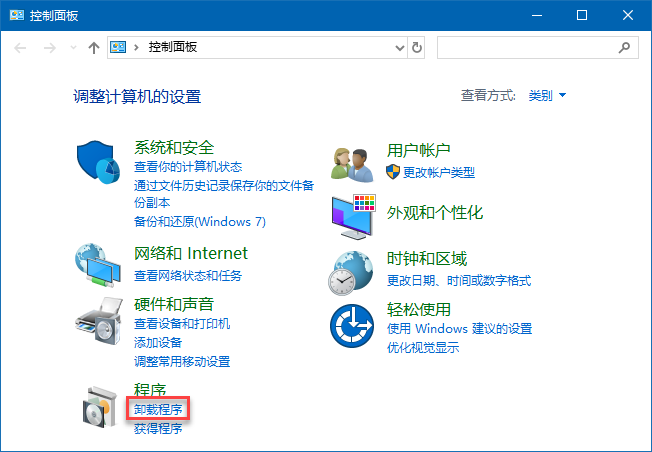Click 更改帐户类型 link
Screen dimensions: 652x452
coord(439,172)
